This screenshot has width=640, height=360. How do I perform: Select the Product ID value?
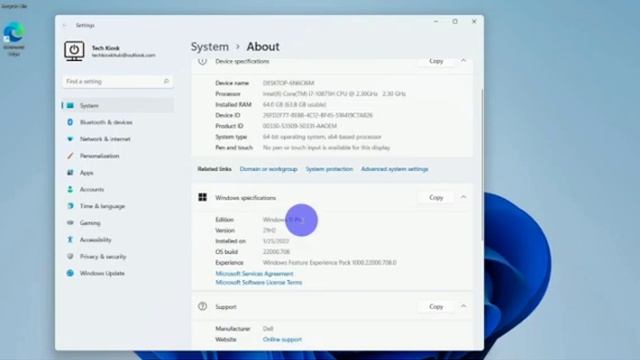(x=300, y=126)
